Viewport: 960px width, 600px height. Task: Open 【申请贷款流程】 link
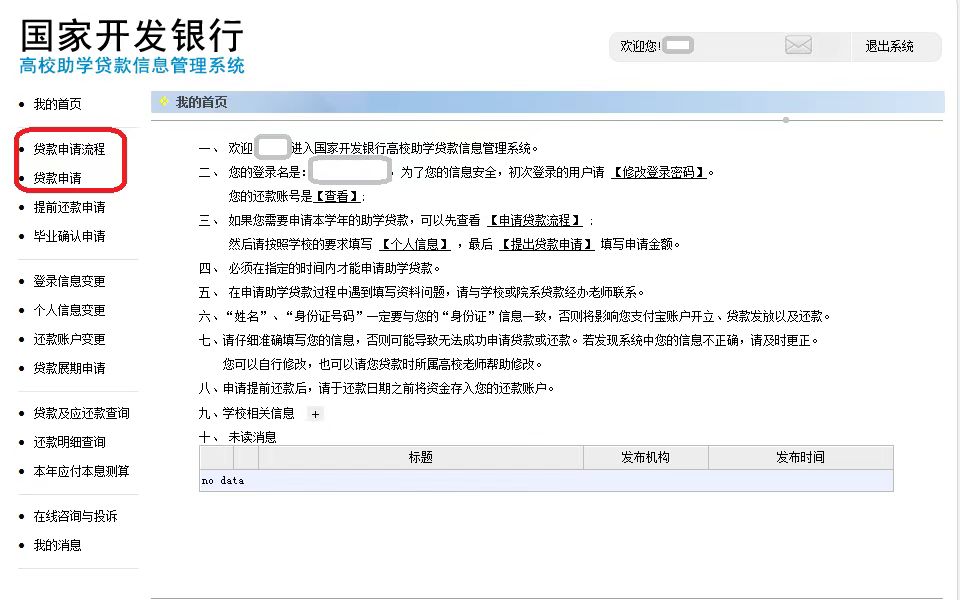point(535,220)
